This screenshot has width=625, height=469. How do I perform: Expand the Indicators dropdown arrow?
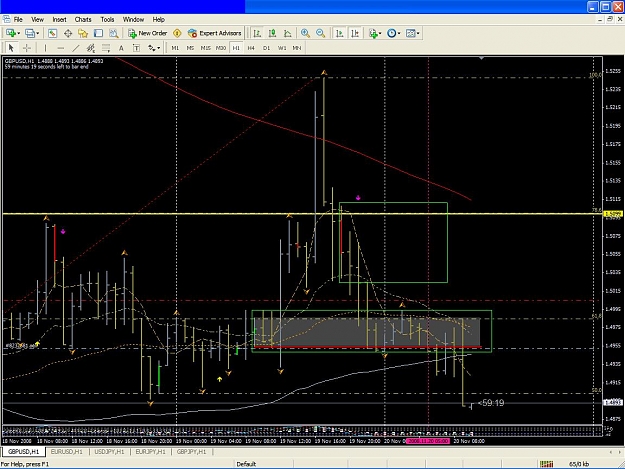point(380,33)
